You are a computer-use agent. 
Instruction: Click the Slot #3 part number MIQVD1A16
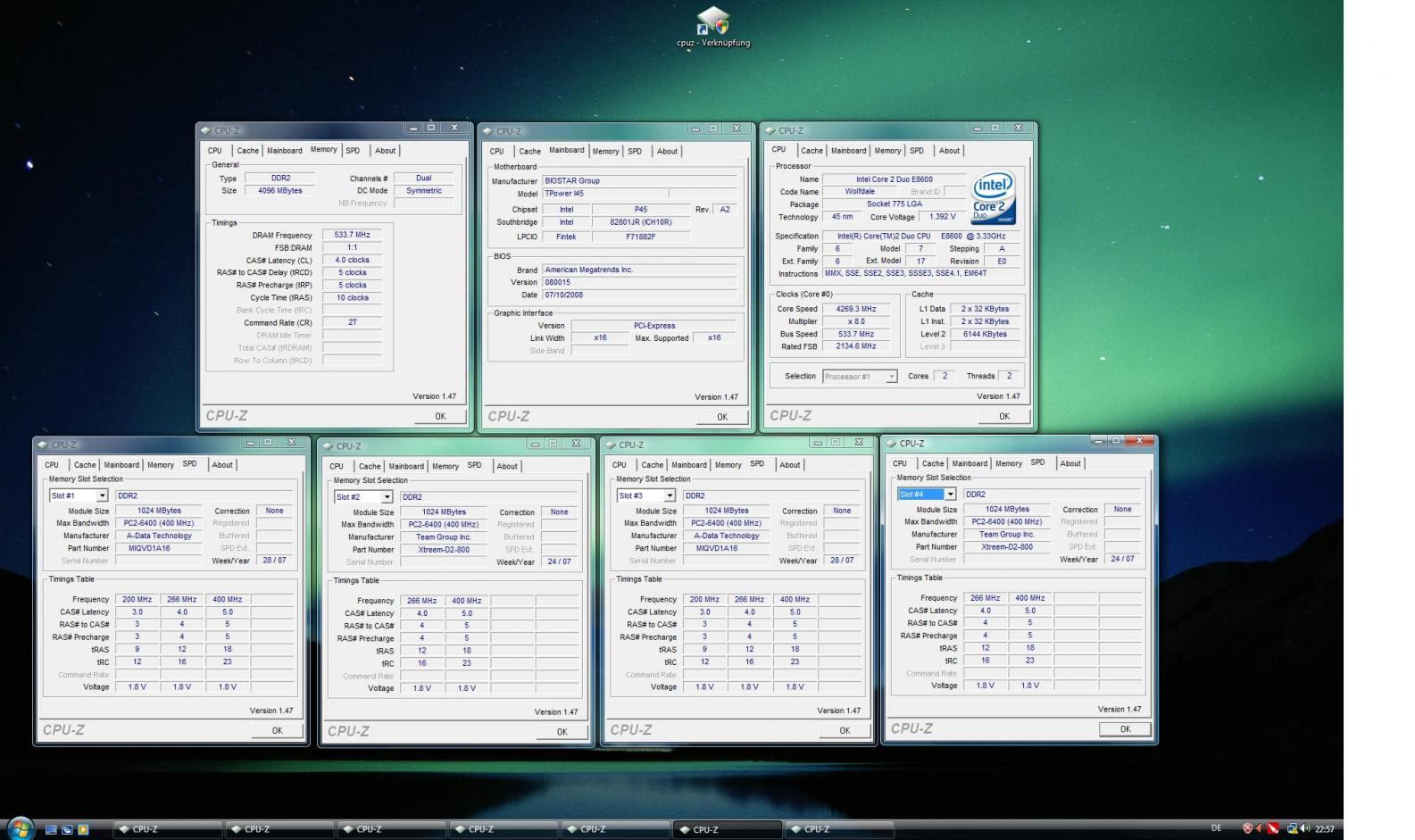727,549
